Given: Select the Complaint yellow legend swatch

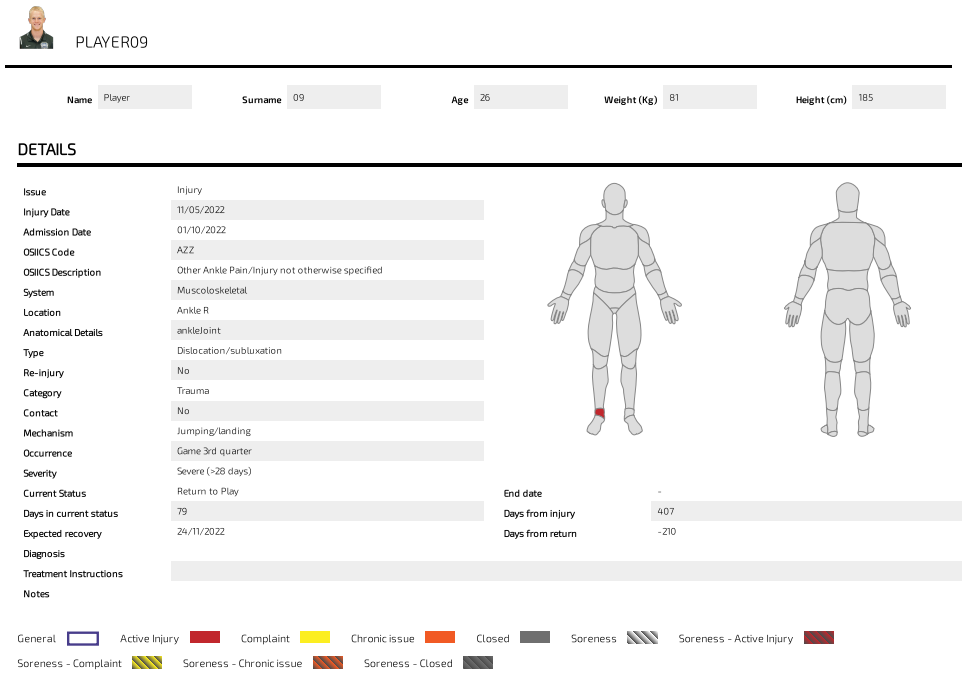Looking at the screenshot, I should coord(314,638).
